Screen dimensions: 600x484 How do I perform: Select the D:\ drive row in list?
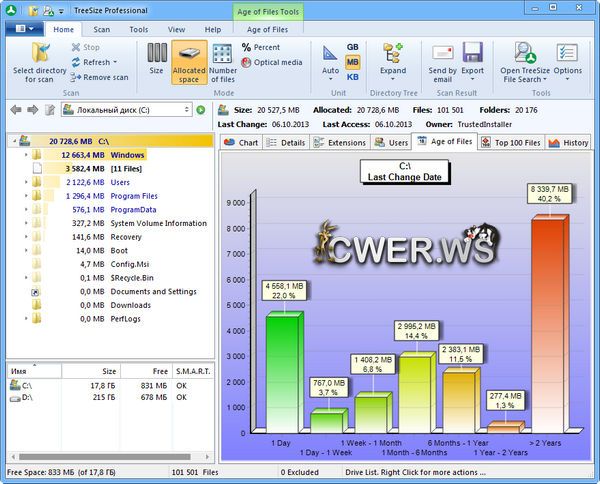27,398
